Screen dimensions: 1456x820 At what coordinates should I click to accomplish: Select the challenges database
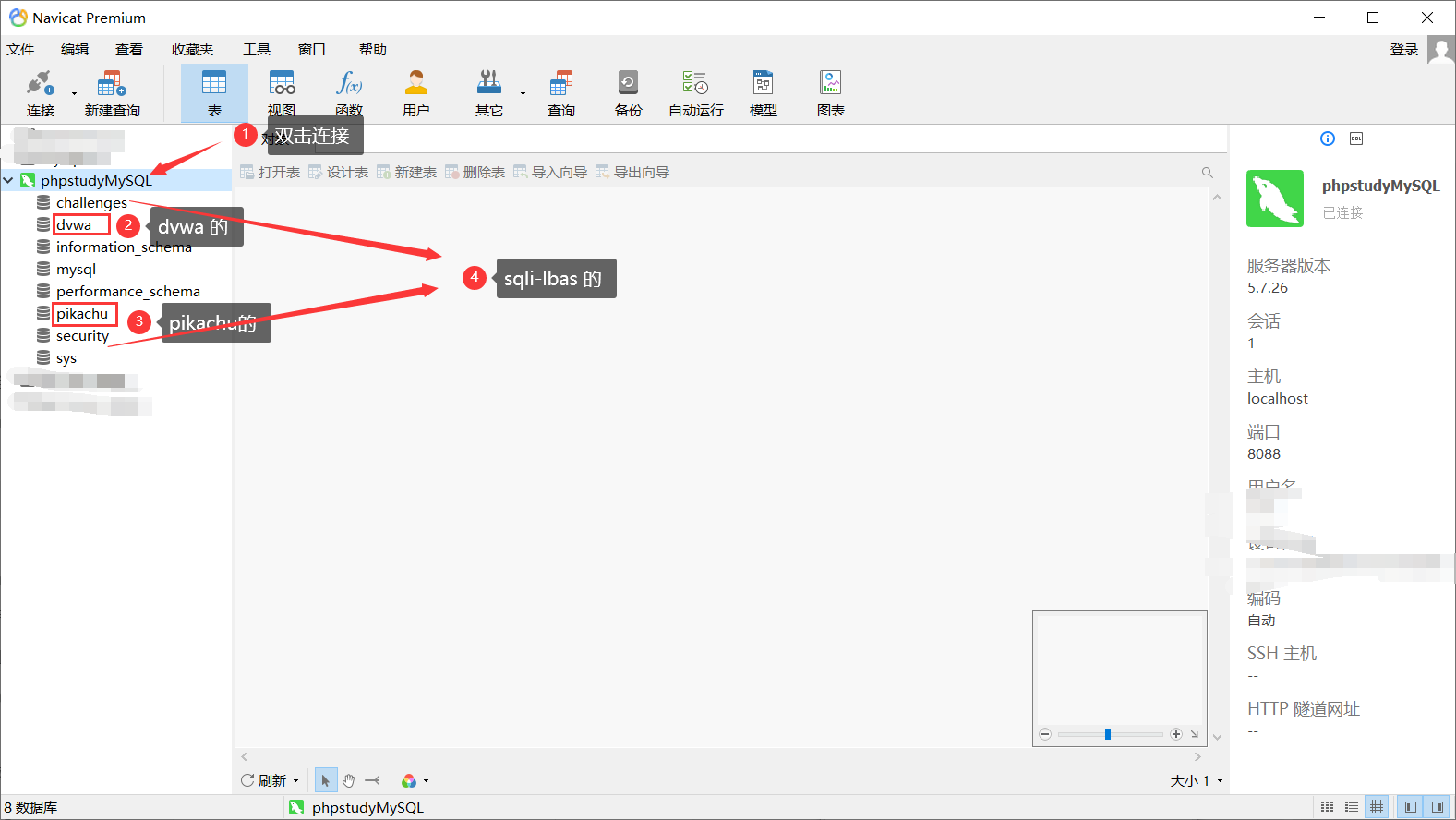pos(91,202)
